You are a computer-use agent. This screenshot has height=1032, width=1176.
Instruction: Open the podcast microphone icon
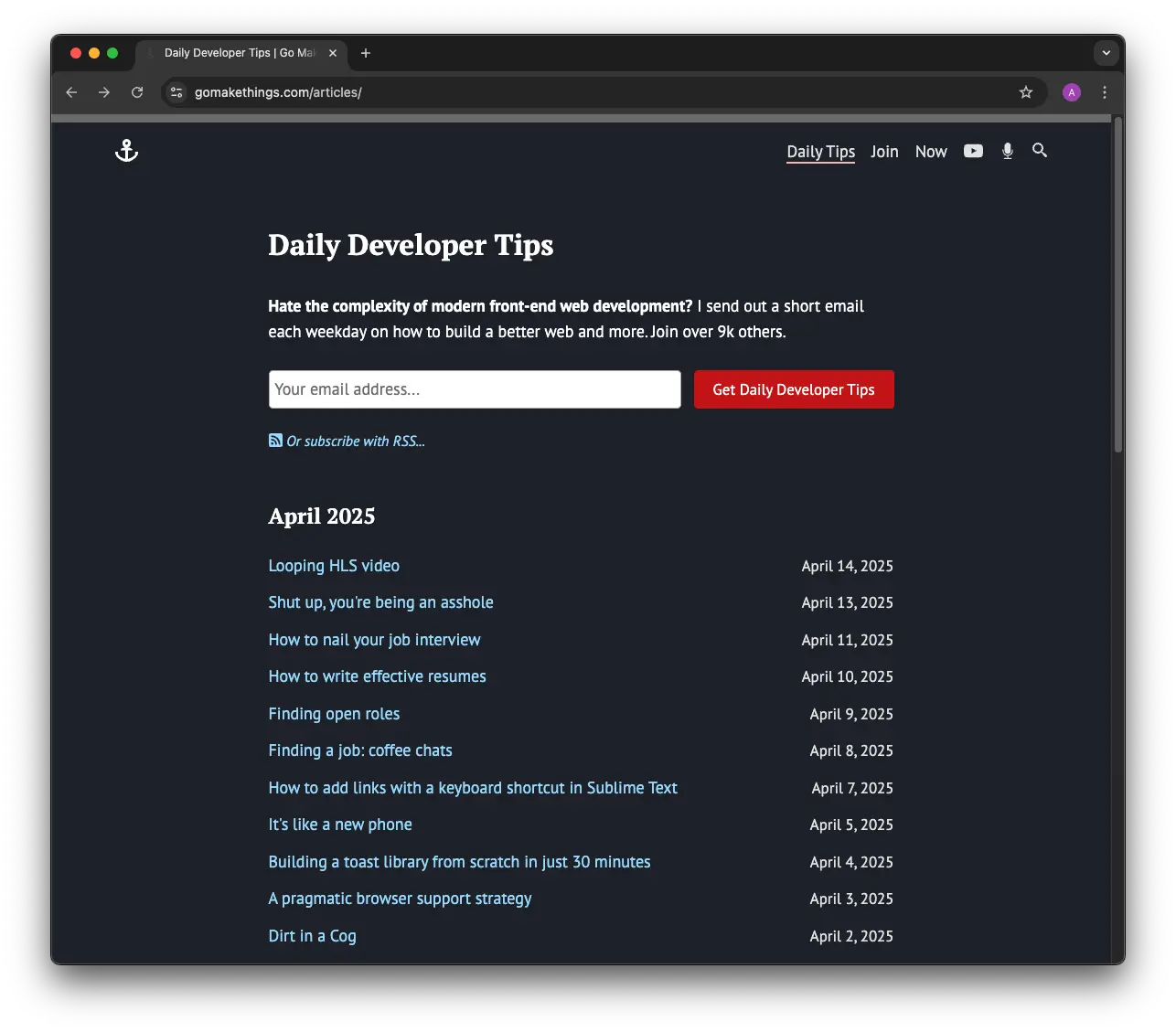pos(1007,151)
